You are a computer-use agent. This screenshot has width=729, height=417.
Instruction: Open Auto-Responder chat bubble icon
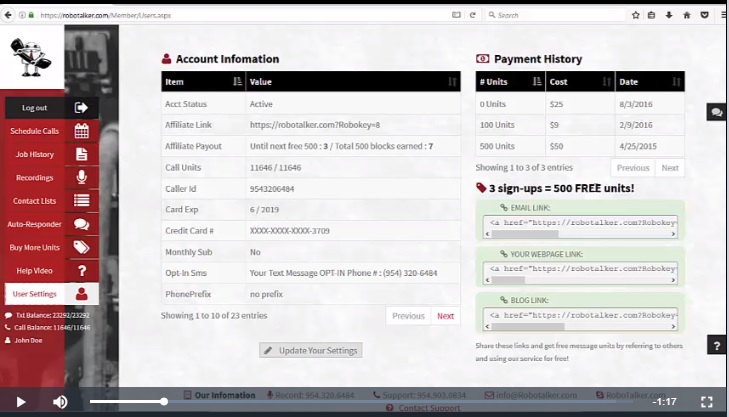click(81, 224)
